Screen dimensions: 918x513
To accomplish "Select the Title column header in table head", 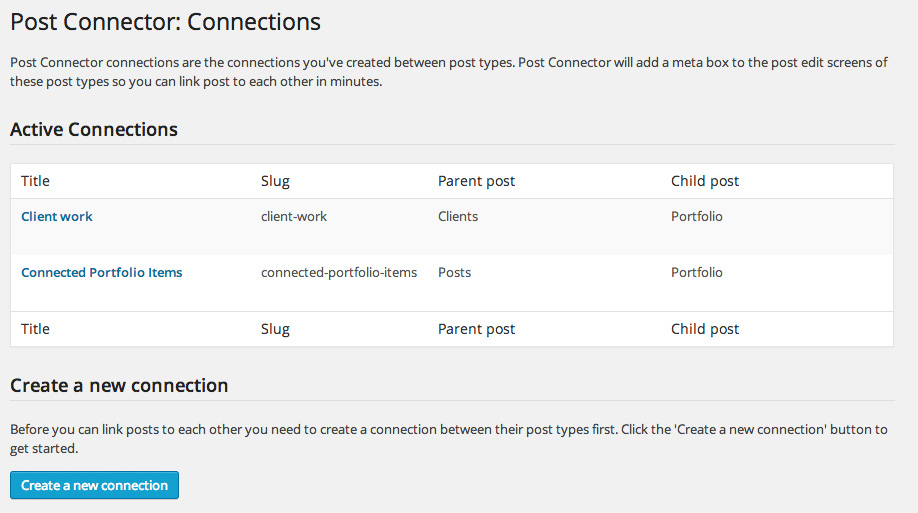I will click(x=35, y=181).
